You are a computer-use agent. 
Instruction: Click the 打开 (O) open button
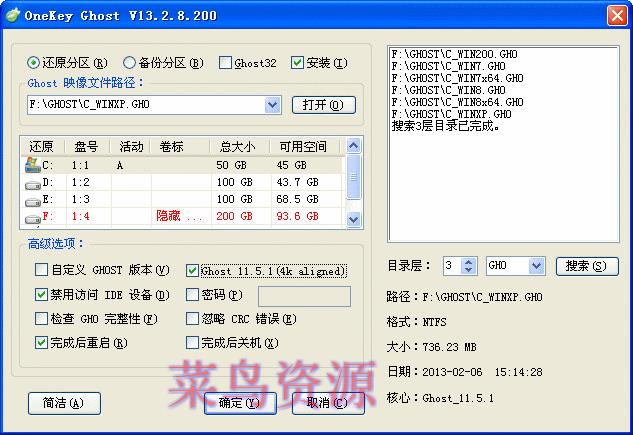[x=324, y=105]
